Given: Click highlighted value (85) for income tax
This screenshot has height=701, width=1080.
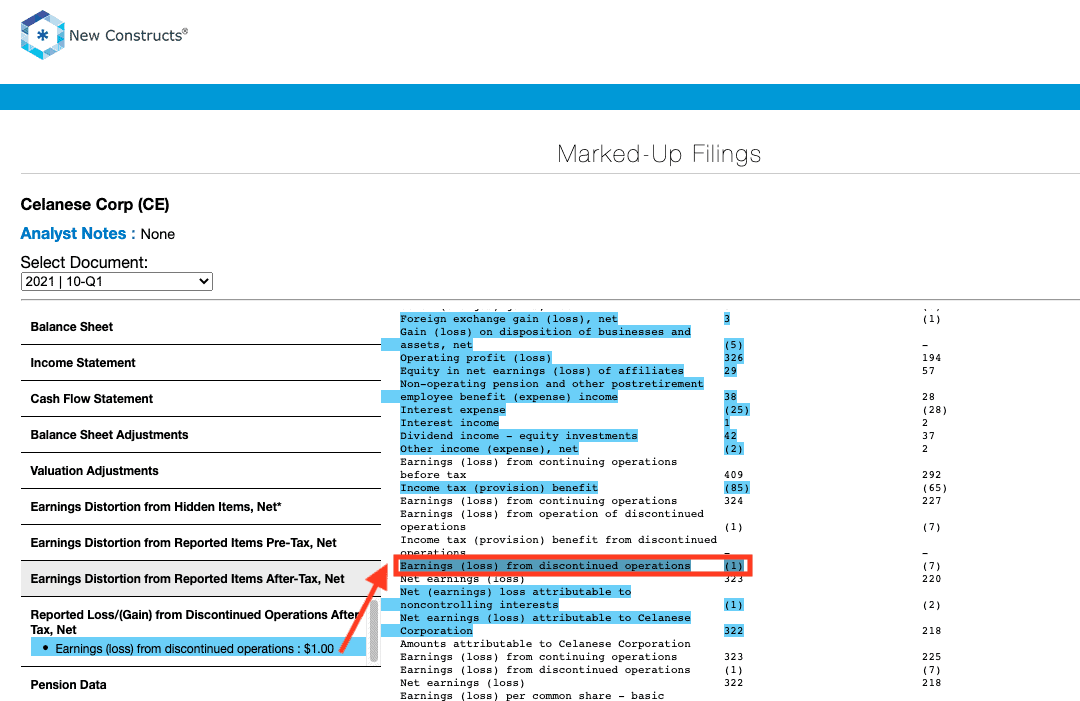Looking at the screenshot, I should pos(736,488).
